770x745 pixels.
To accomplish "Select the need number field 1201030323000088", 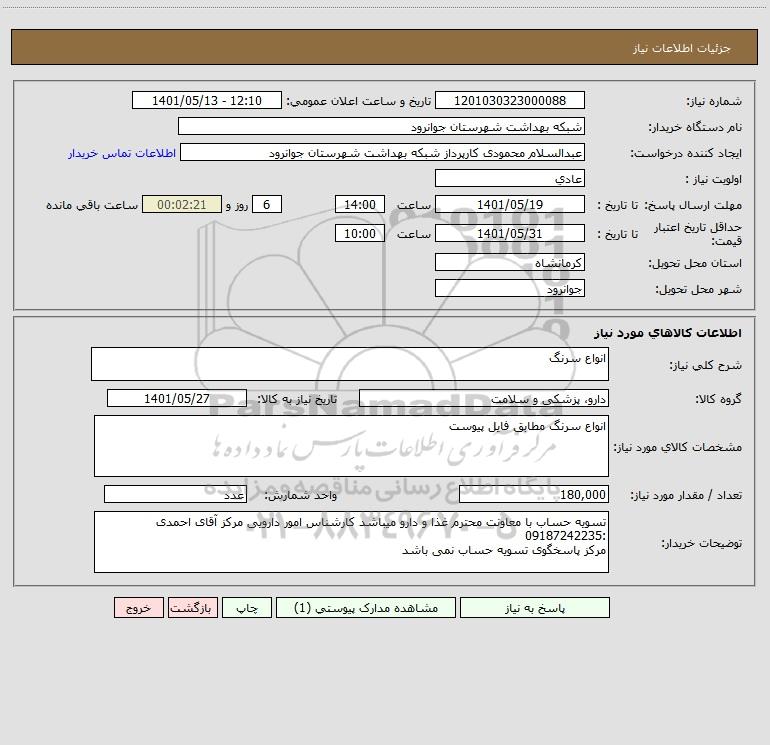I will pyautogui.click(x=510, y=100).
